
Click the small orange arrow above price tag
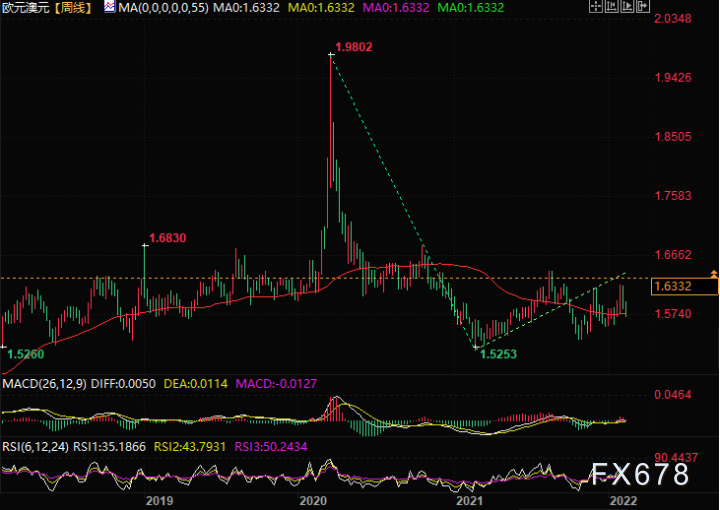pos(714,274)
